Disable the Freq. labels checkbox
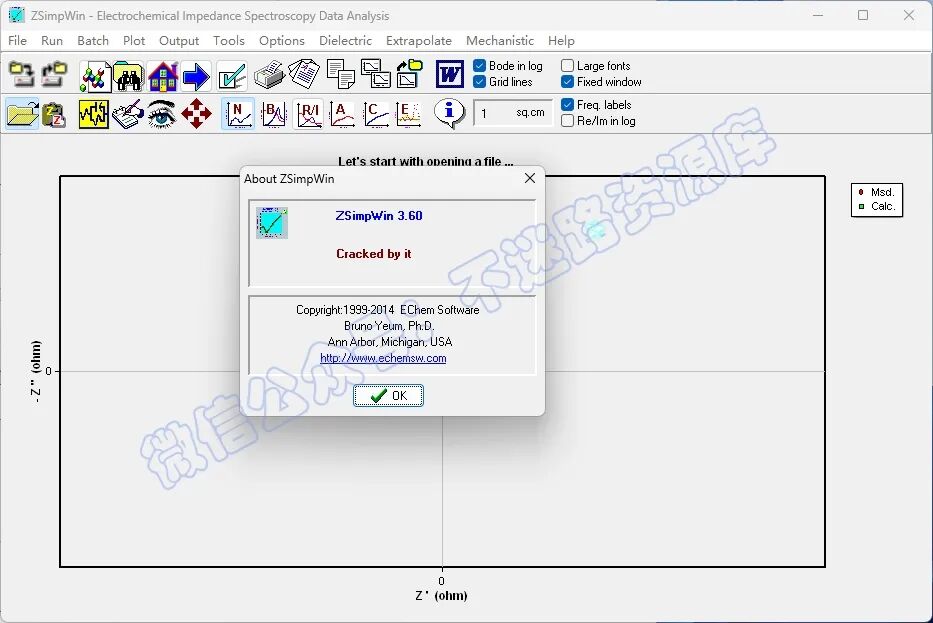This screenshot has height=623, width=933. pyautogui.click(x=568, y=105)
